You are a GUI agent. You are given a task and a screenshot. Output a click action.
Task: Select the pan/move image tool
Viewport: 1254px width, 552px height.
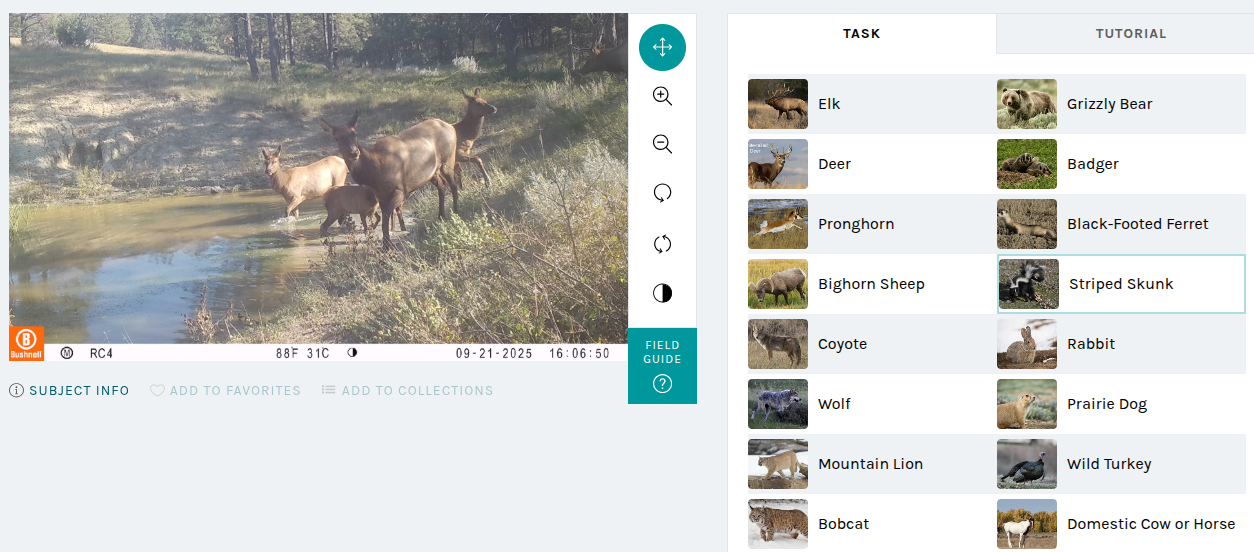[662, 47]
